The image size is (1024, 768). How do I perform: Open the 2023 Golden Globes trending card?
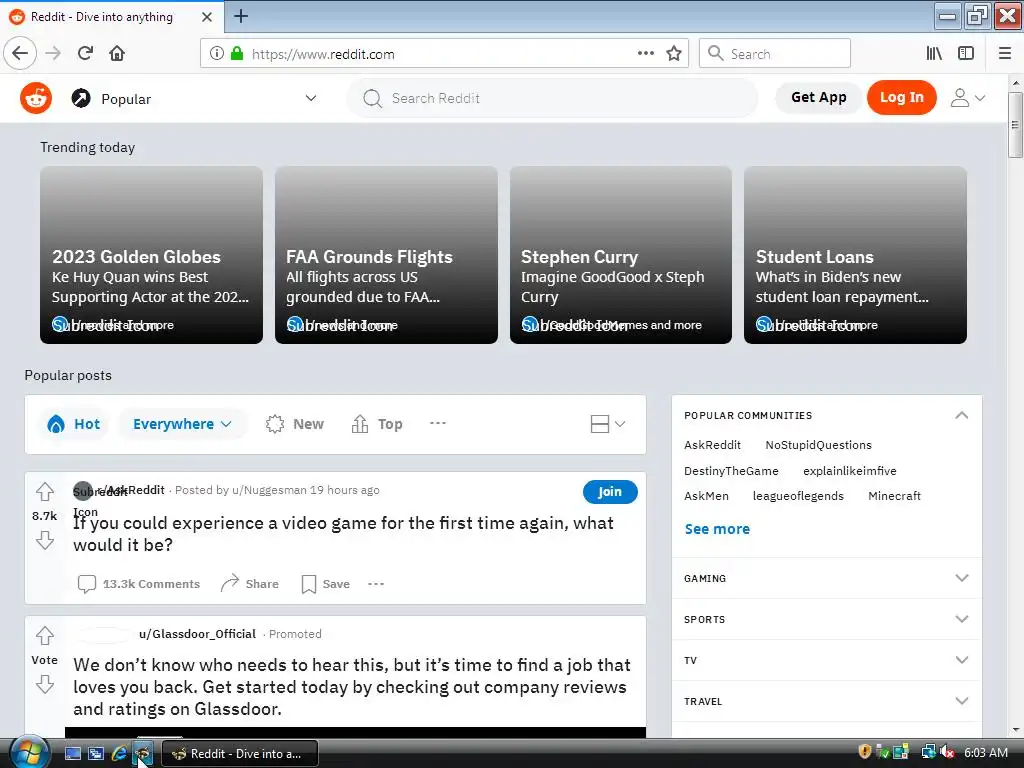point(152,255)
